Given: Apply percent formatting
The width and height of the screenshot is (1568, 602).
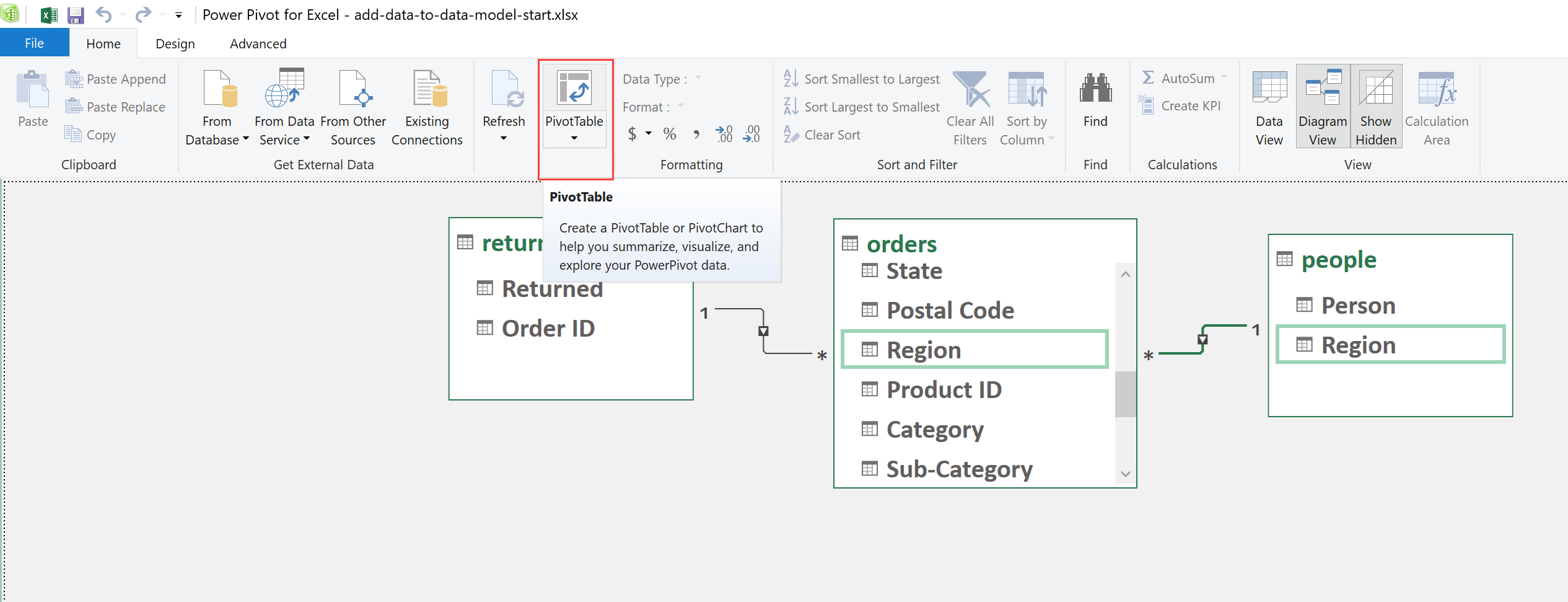Looking at the screenshot, I should (670, 133).
